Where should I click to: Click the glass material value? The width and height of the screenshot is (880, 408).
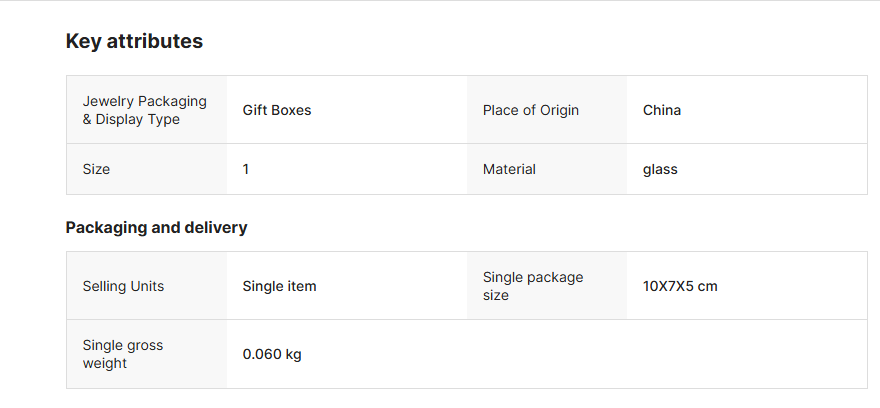click(x=660, y=169)
